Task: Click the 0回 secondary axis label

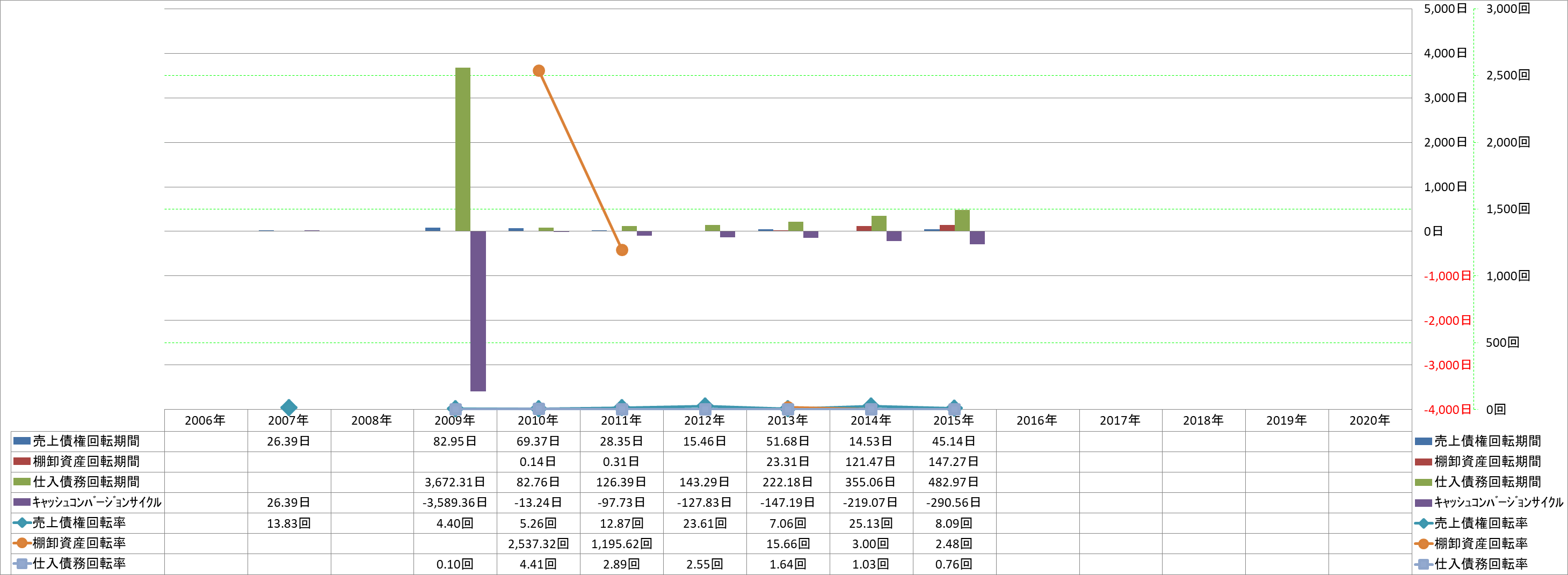Action: 1496,410
